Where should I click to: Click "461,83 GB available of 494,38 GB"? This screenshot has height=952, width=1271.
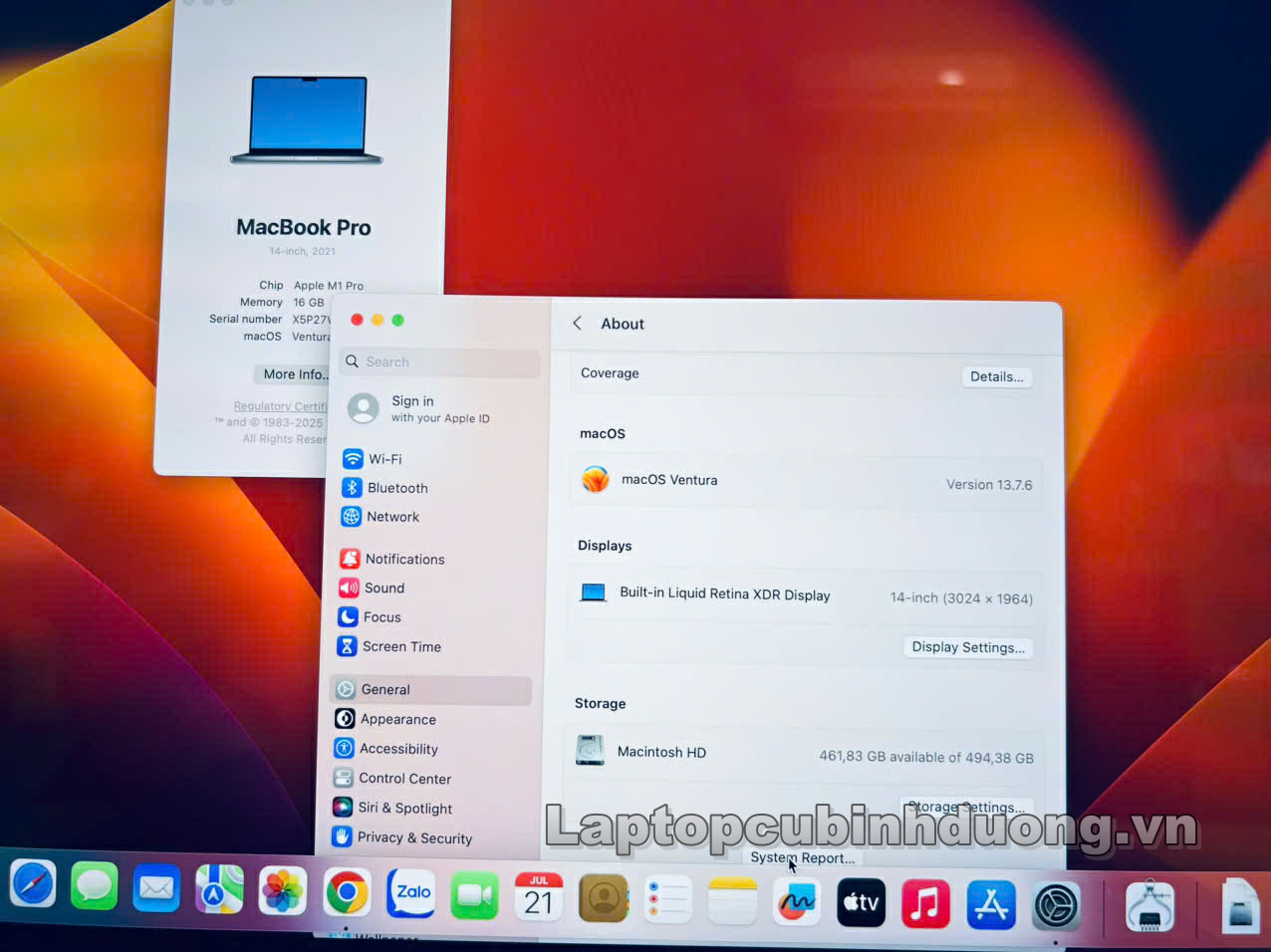926,757
